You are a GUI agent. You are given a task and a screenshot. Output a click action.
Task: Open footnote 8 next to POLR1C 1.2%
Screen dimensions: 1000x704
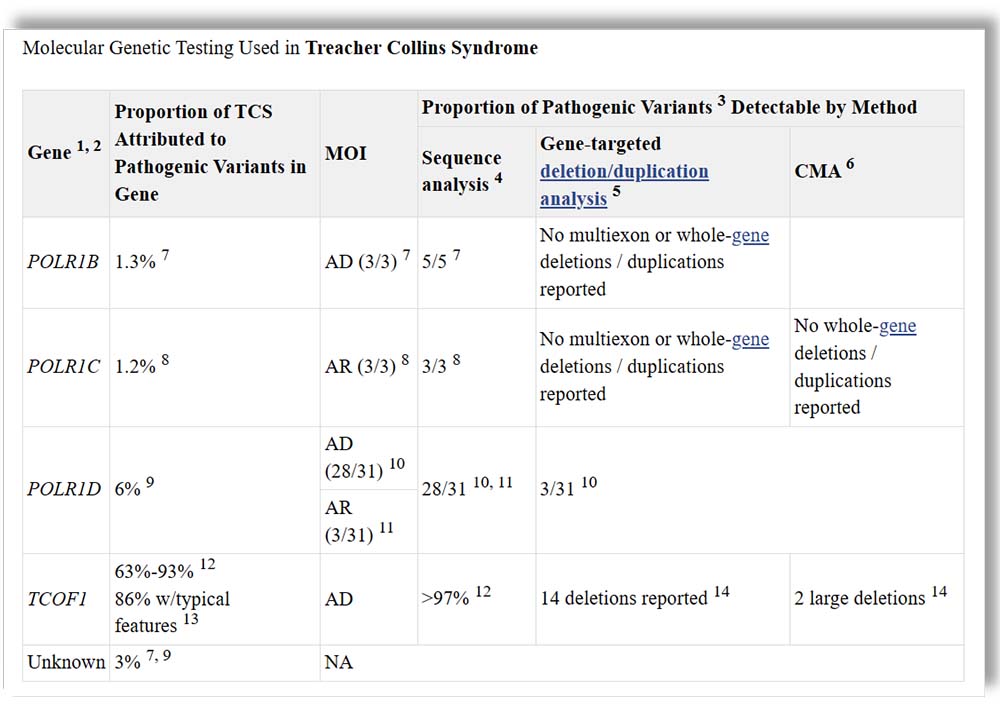[x=165, y=360]
